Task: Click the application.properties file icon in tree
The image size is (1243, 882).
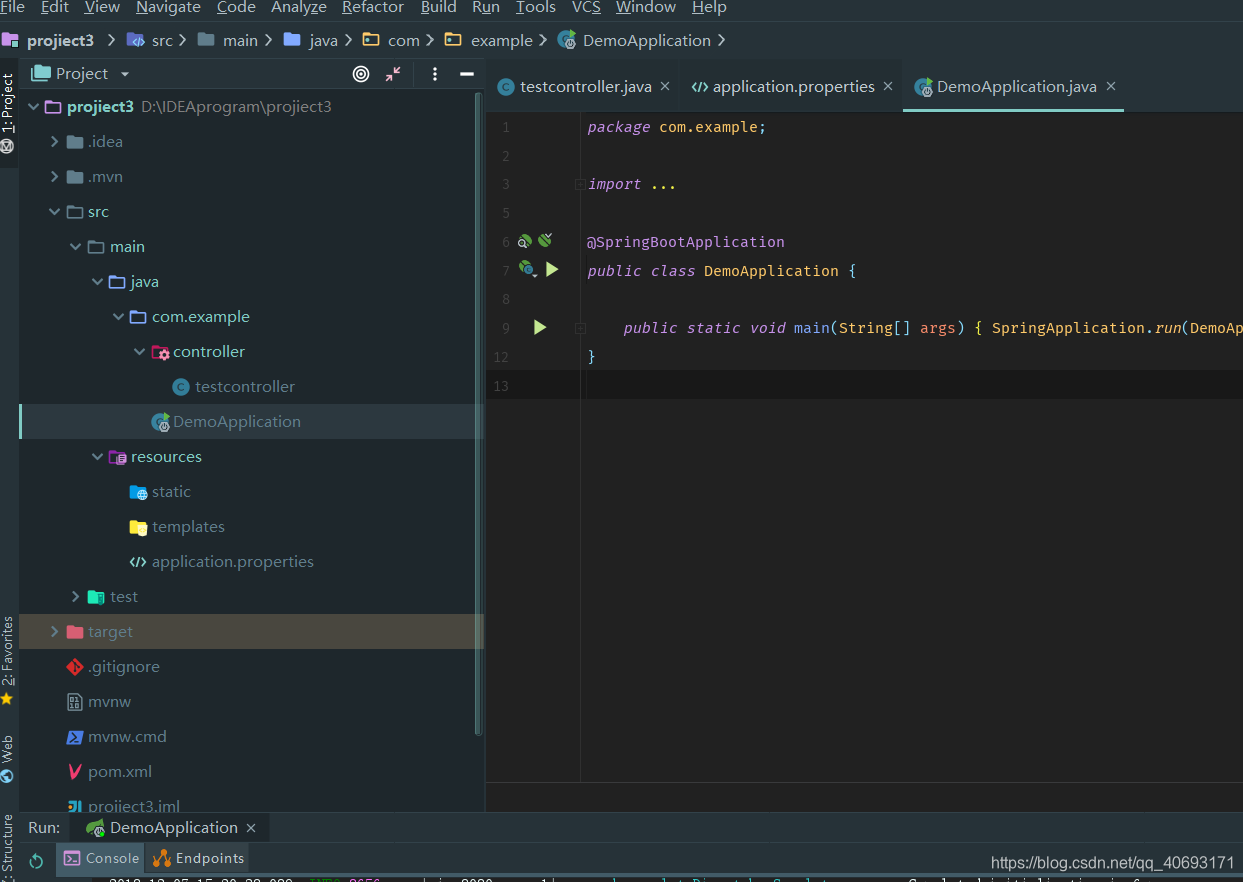Action: pos(138,562)
